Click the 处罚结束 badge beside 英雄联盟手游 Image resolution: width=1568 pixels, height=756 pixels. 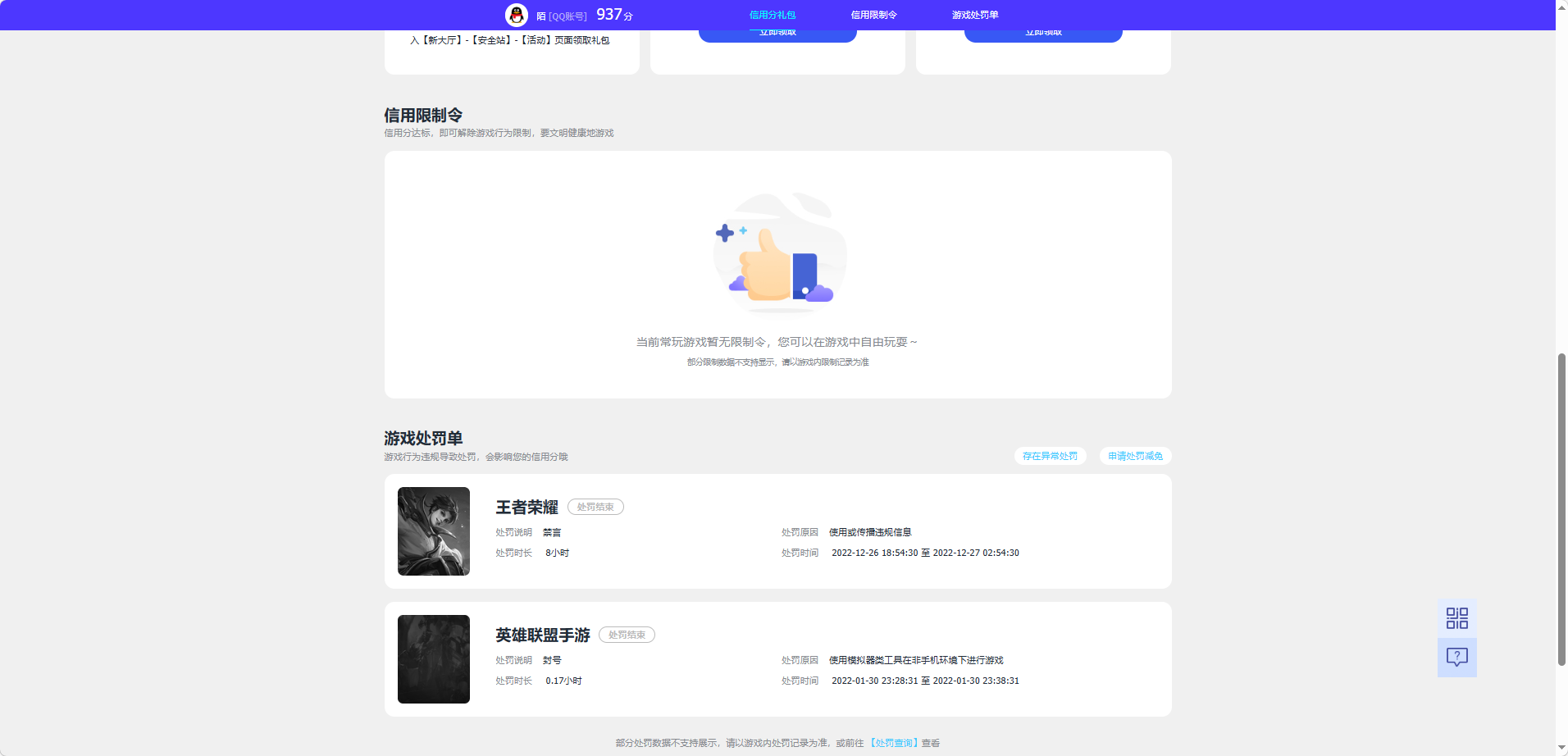pyautogui.click(x=627, y=635)
